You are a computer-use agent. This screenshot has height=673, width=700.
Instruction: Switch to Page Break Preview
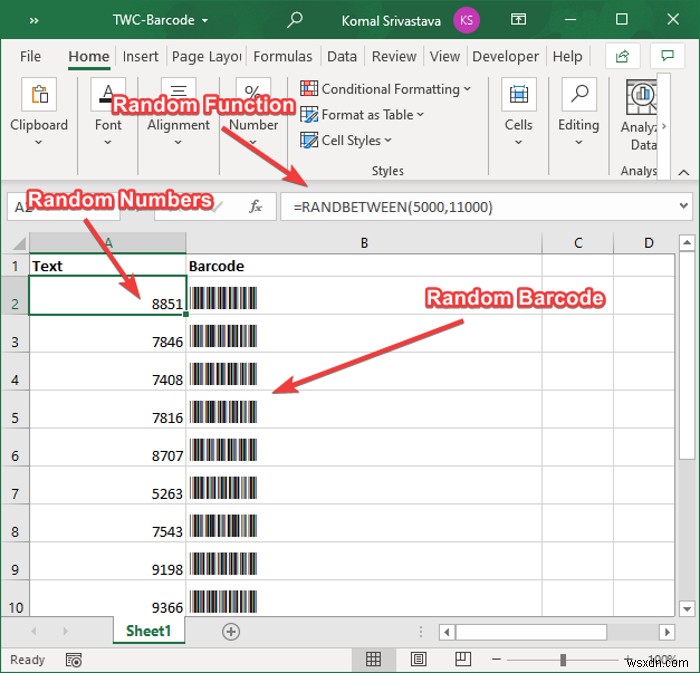tap(462, 659)
